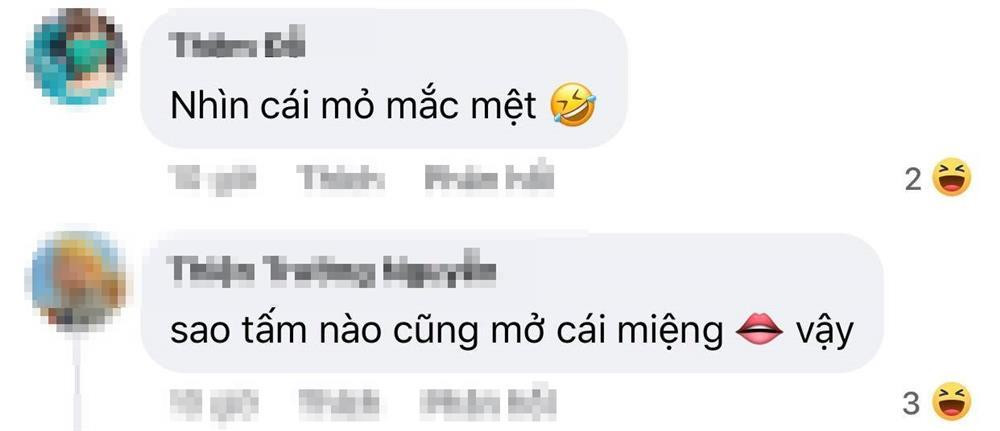The height and width of the screenshot is (431, 1000).
Task: Click the Haha reaction icon beside count 3
Action: pos(951,402)
